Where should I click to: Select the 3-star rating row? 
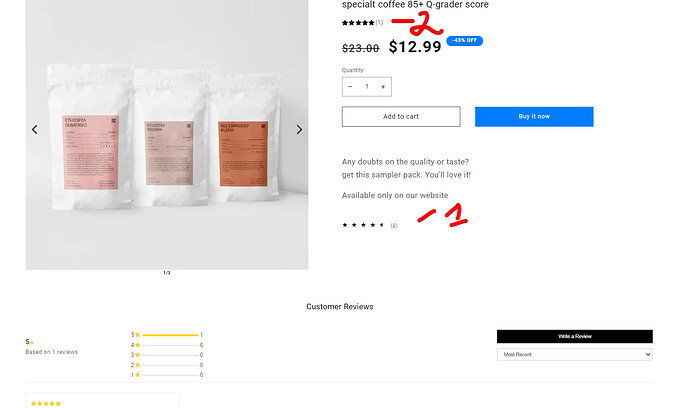(167, 355)
